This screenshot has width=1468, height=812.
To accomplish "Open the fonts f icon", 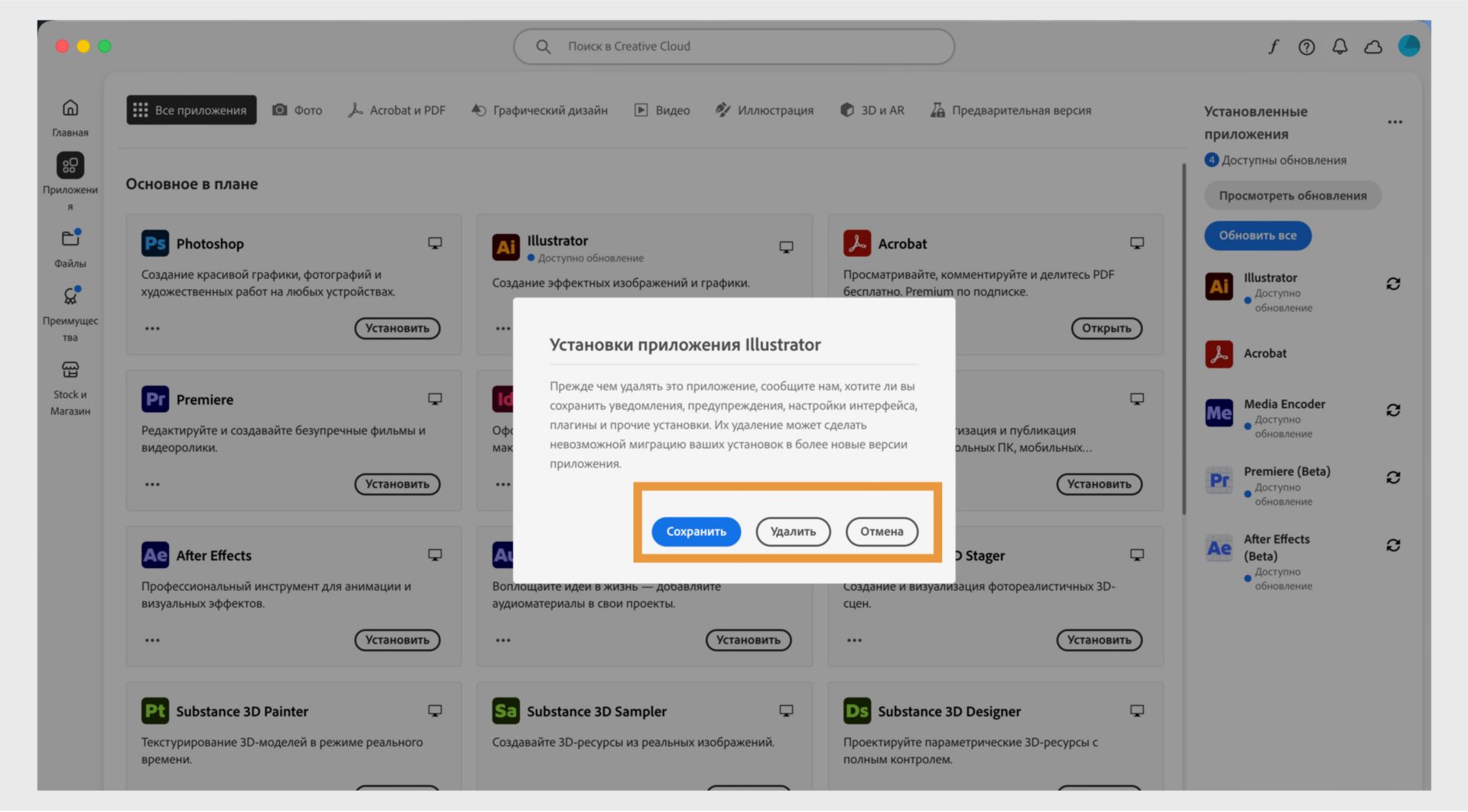I will 1273,47.
